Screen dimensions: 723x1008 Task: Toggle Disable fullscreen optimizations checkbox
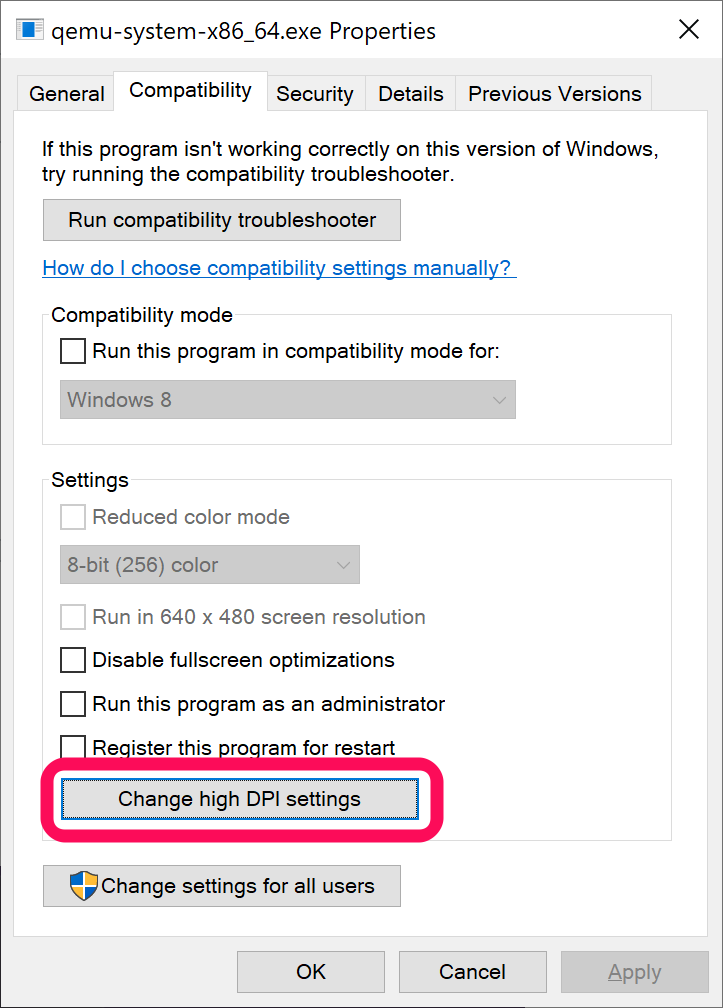click(73, 660)
